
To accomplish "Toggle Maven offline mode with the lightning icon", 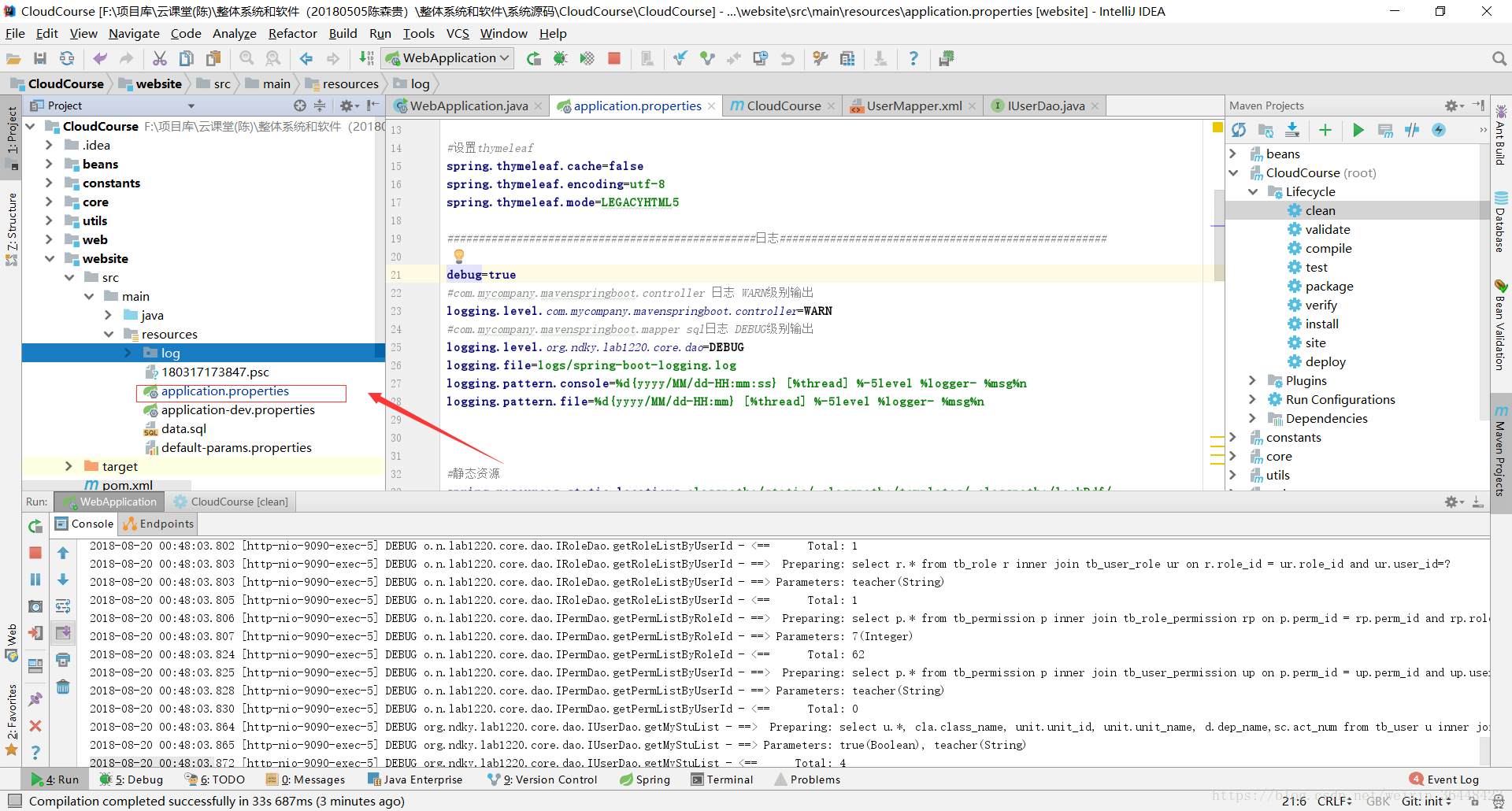I will pyautogui.click(x=1440, y=130).
